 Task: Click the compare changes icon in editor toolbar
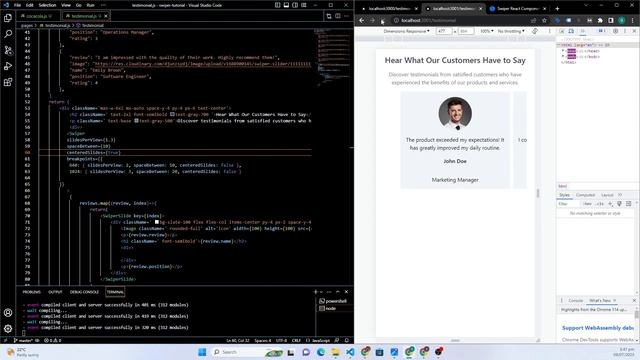[x=329, y=16]
